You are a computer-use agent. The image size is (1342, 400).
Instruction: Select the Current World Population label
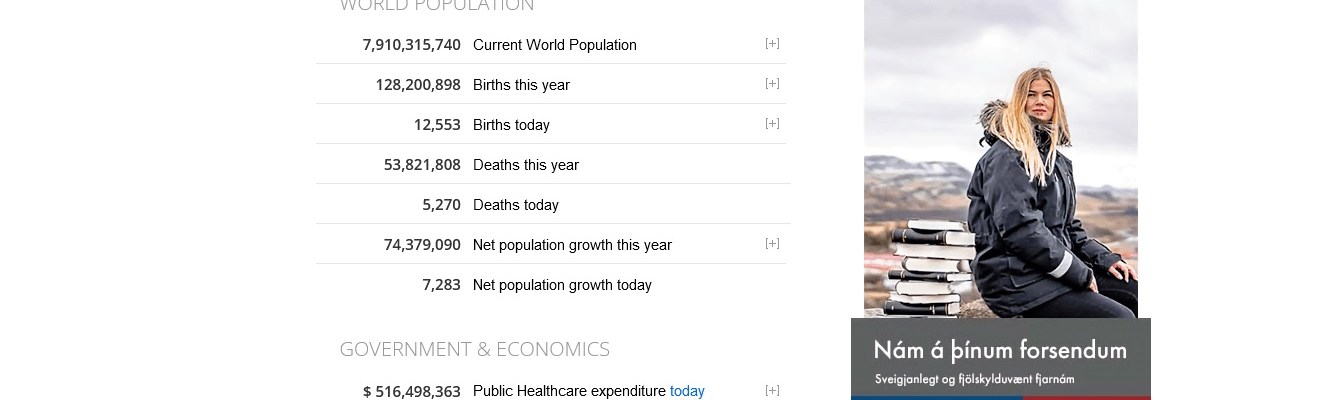pos(554,45)
